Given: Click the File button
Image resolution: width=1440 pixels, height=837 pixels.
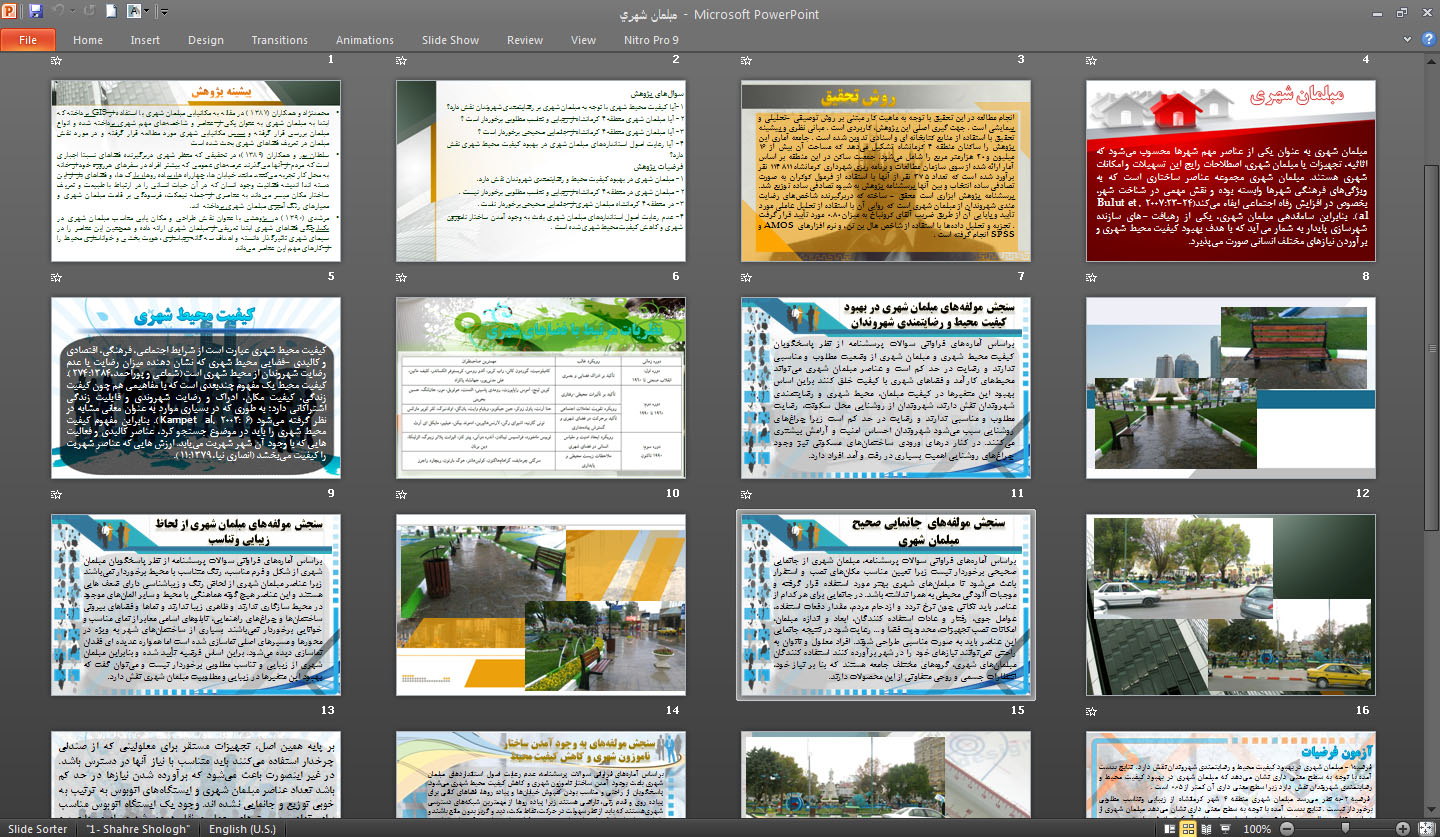Looking at the screenshot, I should click(x=28, y=40).
